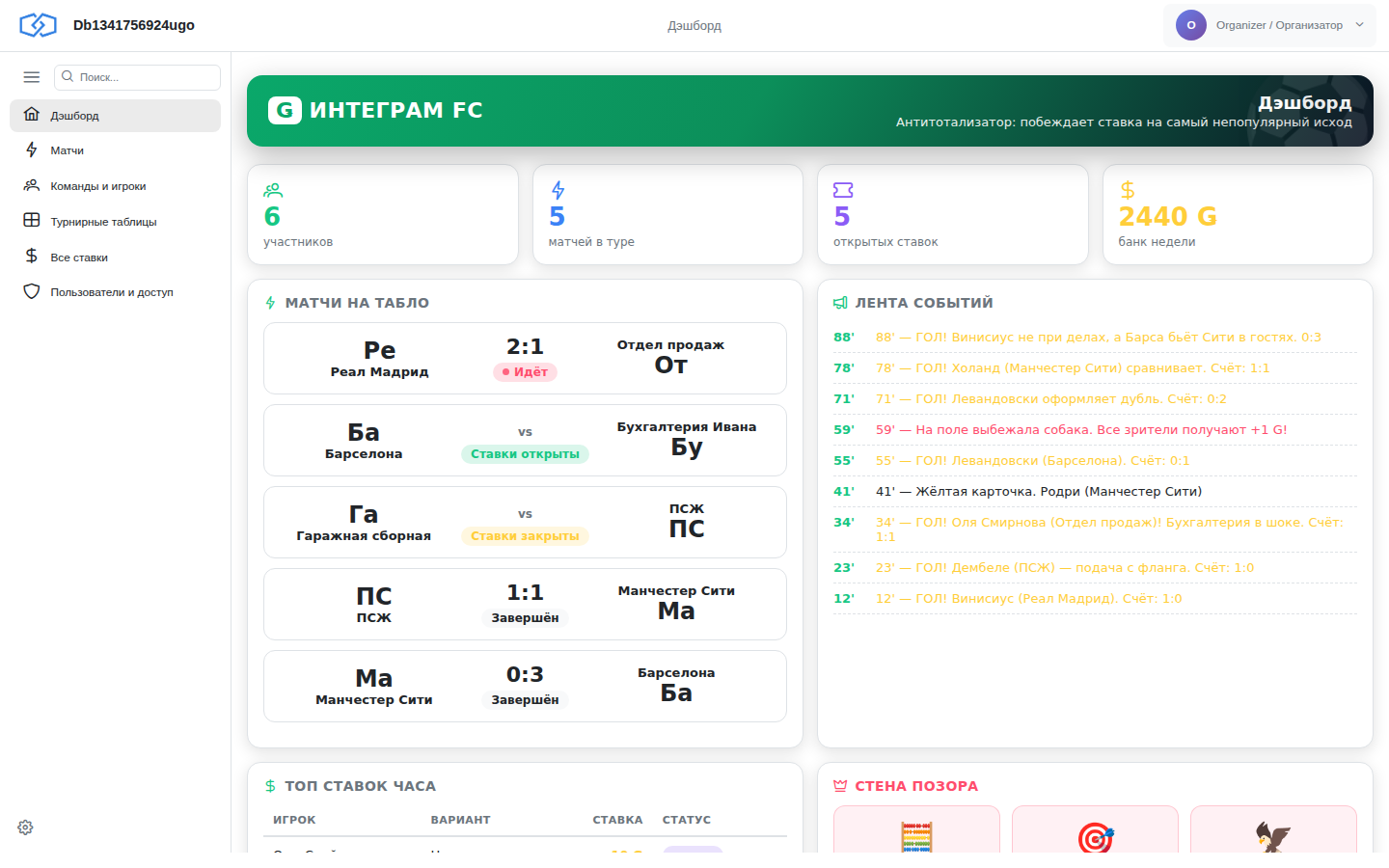The height and width of the screenshot is (868, 1389).
Task: Open the 5 открытых ставок stat card
Action: pos(953,214)
